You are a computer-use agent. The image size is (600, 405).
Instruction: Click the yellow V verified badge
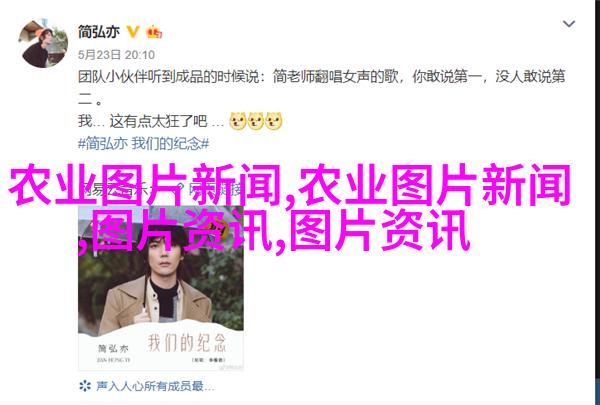point(133,32)
